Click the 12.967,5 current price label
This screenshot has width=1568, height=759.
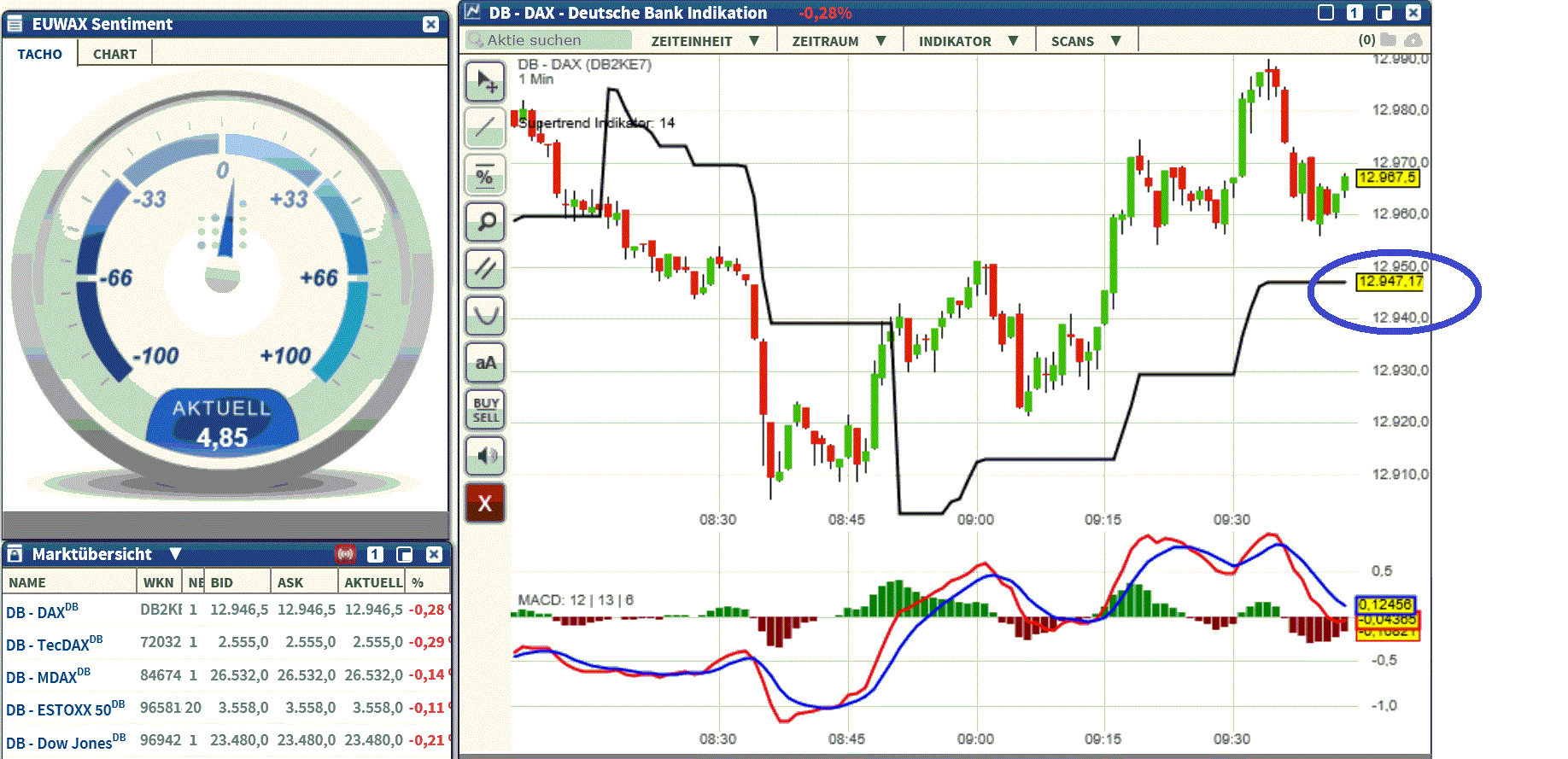click(x=1387, y=178)
